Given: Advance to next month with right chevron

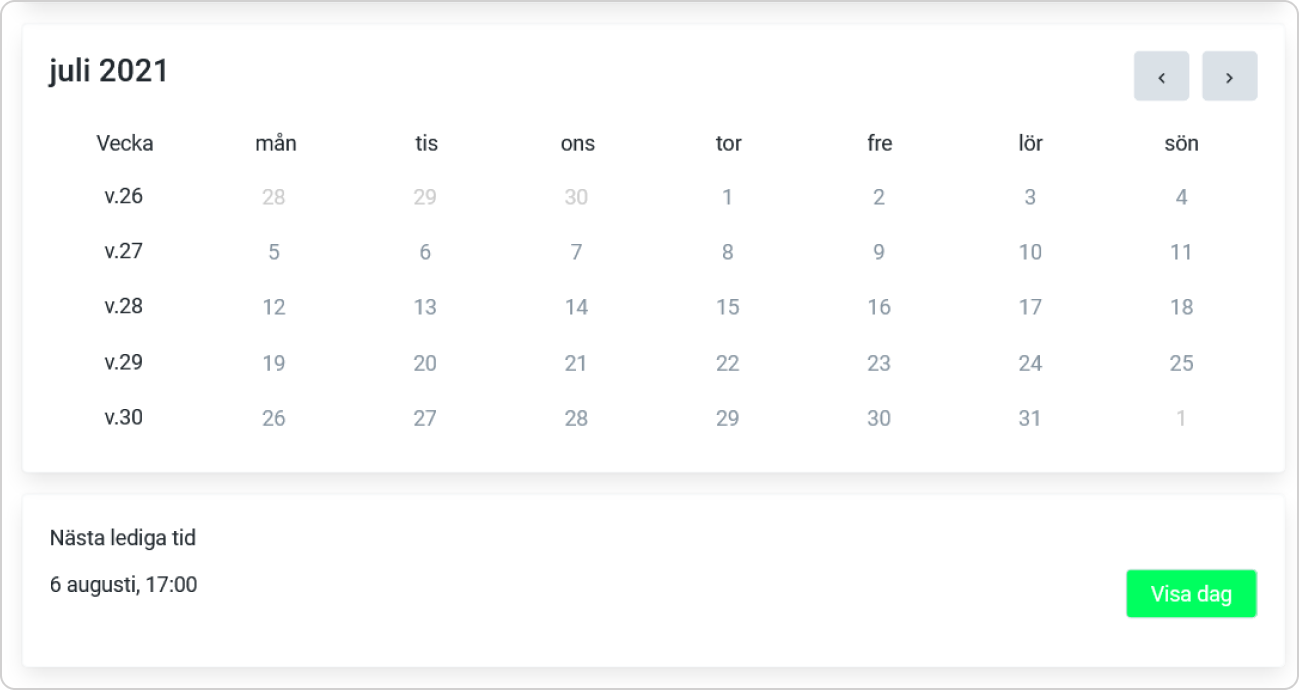Looking at the screenshot, I should point(1229,76).
